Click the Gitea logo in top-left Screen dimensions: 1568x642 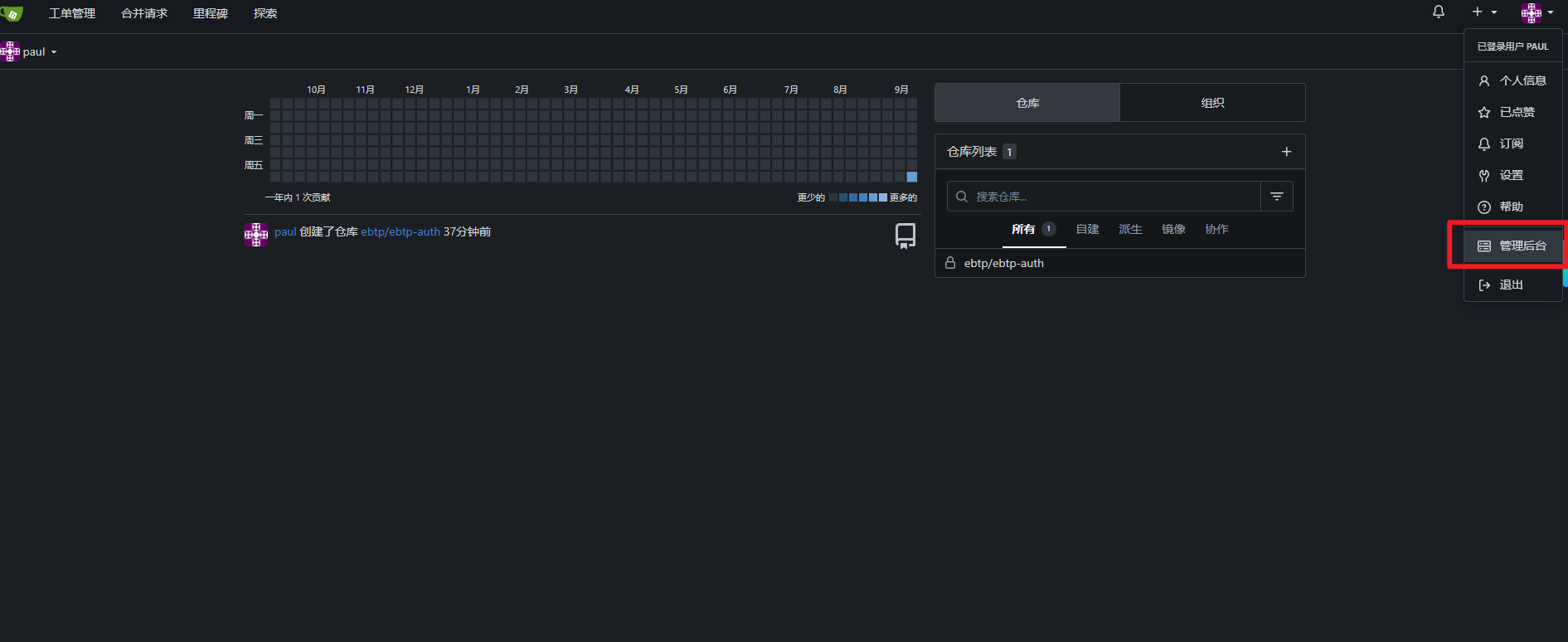(12, 13)
